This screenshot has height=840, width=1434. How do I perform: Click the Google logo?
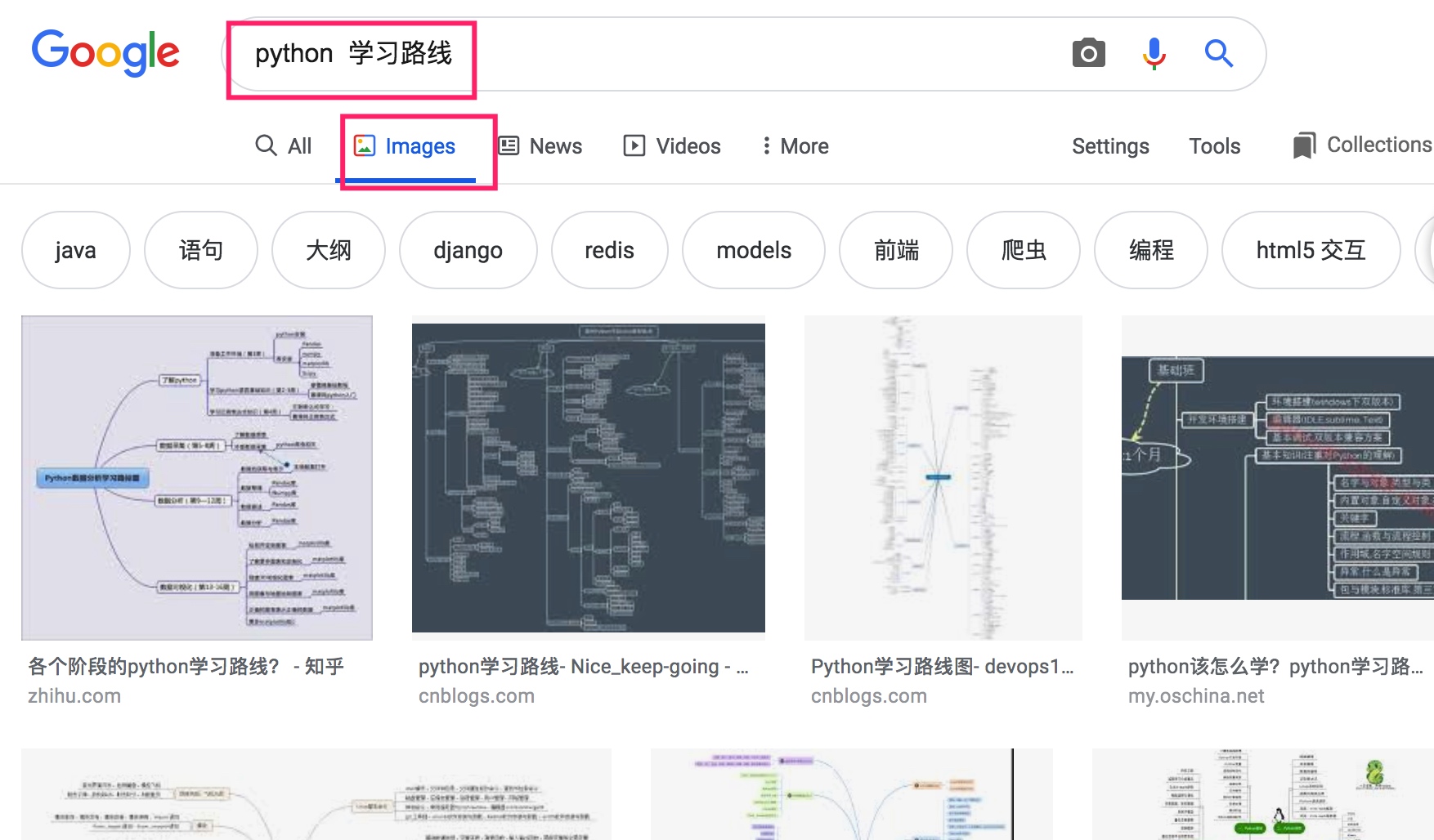105,52
